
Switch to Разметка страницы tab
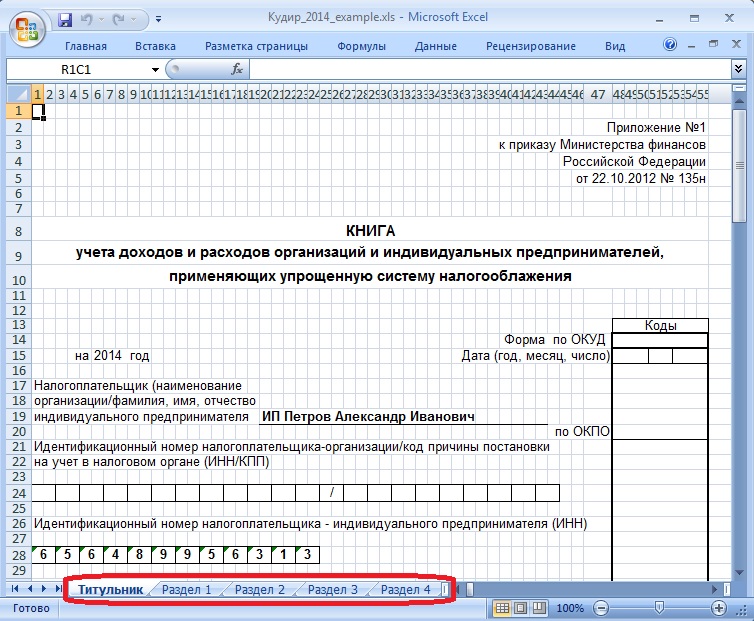coord(256,47)
